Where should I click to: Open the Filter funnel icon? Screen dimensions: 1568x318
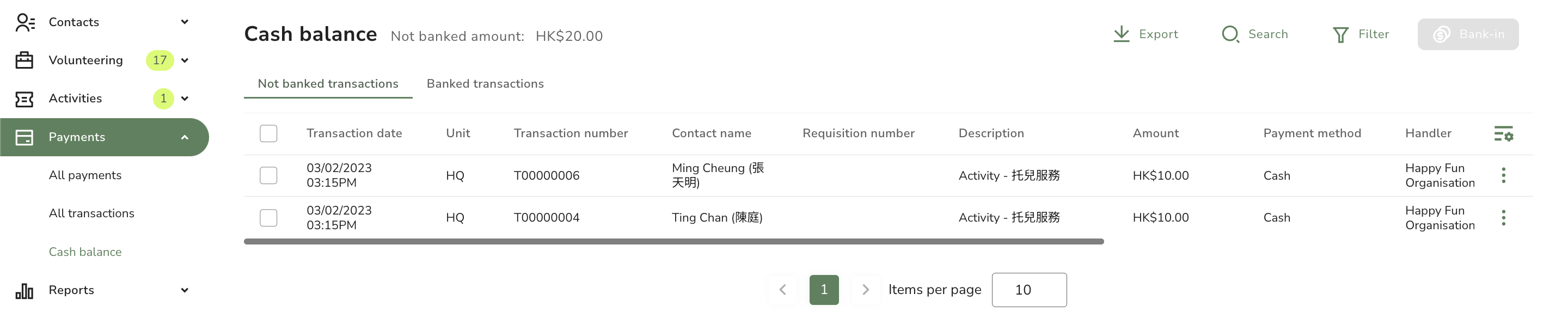point(1340,35)
